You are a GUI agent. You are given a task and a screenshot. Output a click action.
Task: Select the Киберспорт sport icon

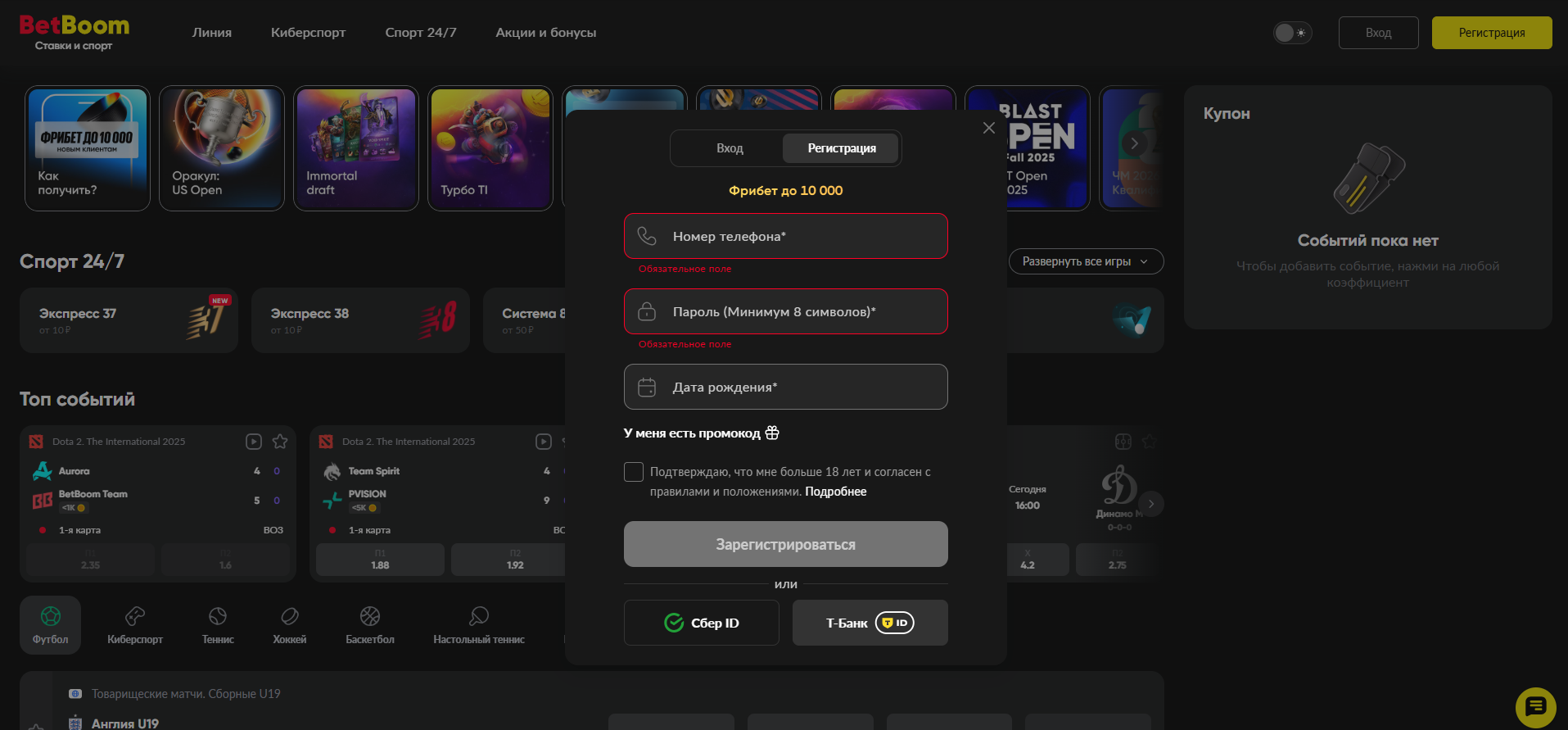click(135, 625)
